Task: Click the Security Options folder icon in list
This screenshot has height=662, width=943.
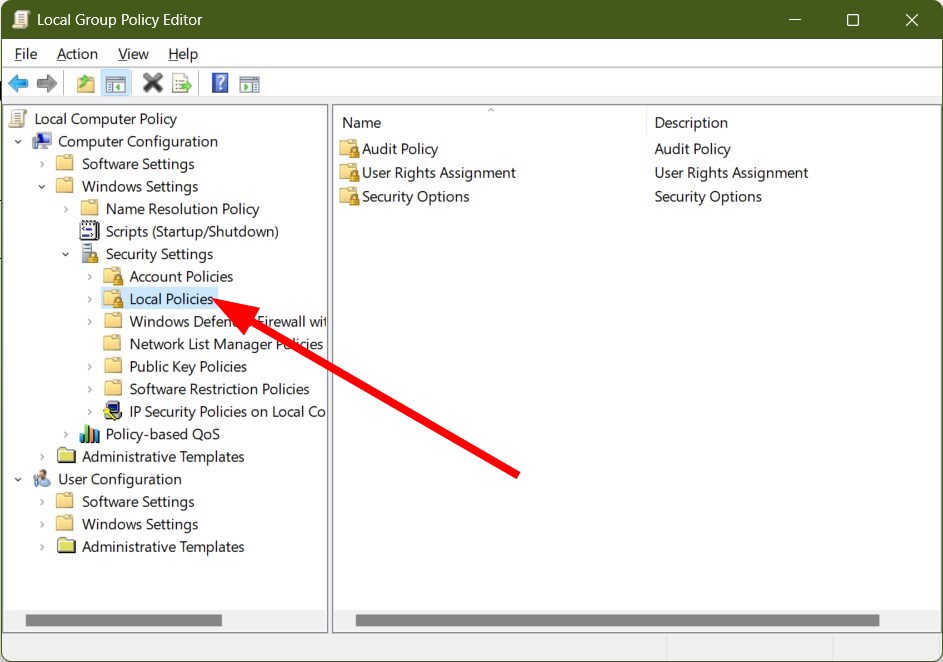Action: (349, 197)
